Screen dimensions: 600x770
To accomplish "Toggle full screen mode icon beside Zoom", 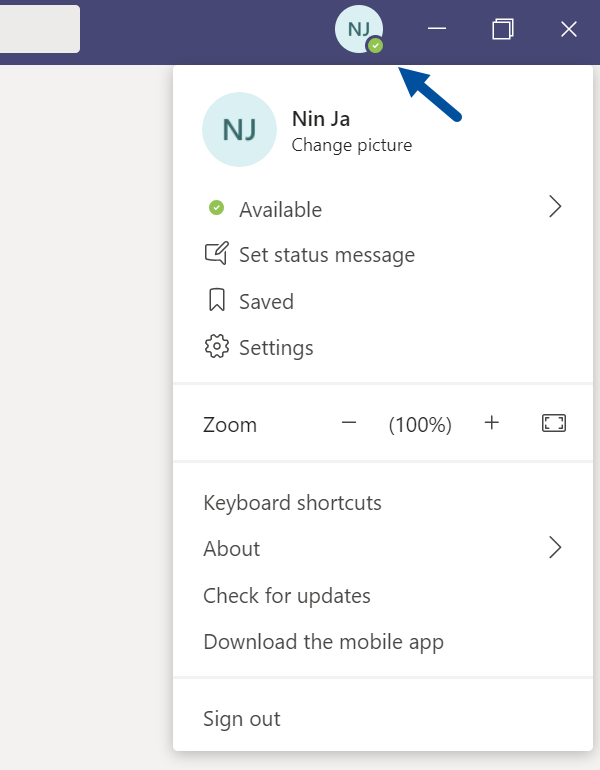I will pyautogui.click(x=554, y=423).
